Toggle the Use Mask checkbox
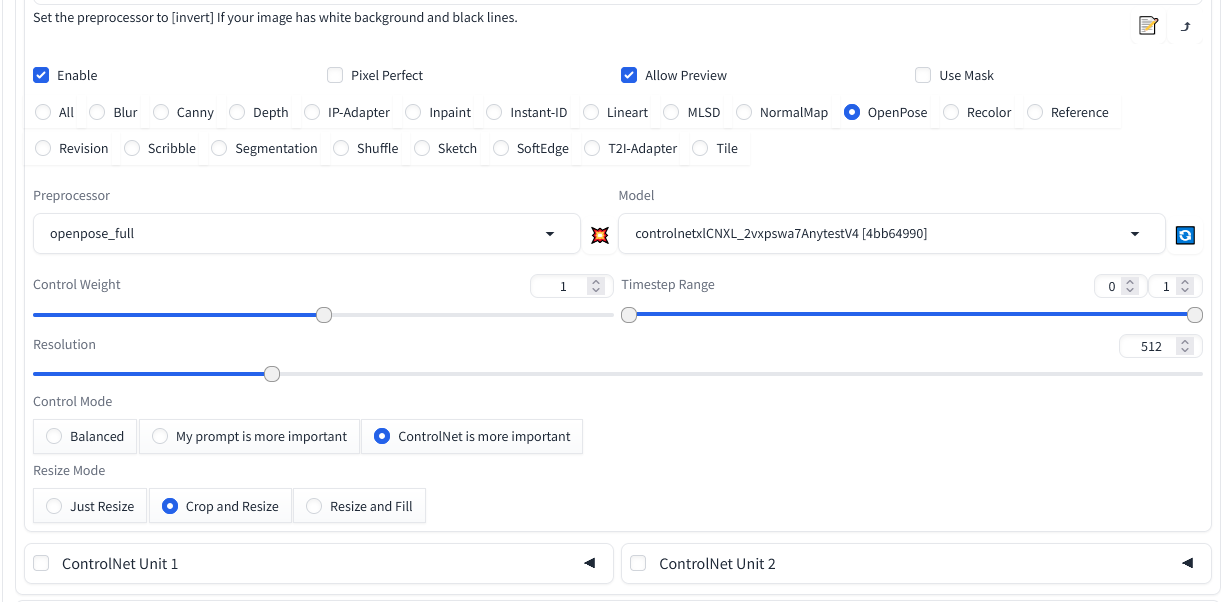This screenshot has width=1226, height=602. point(923,75)
